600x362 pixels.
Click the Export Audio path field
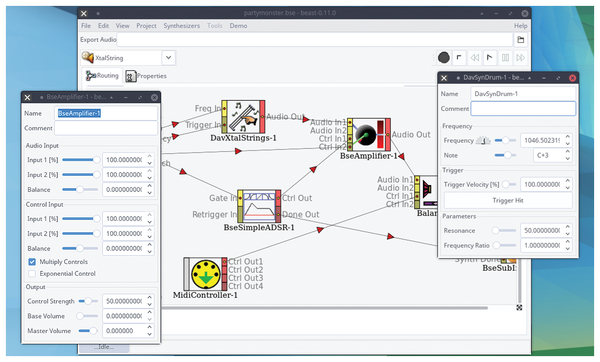click(x=315, y=39)
